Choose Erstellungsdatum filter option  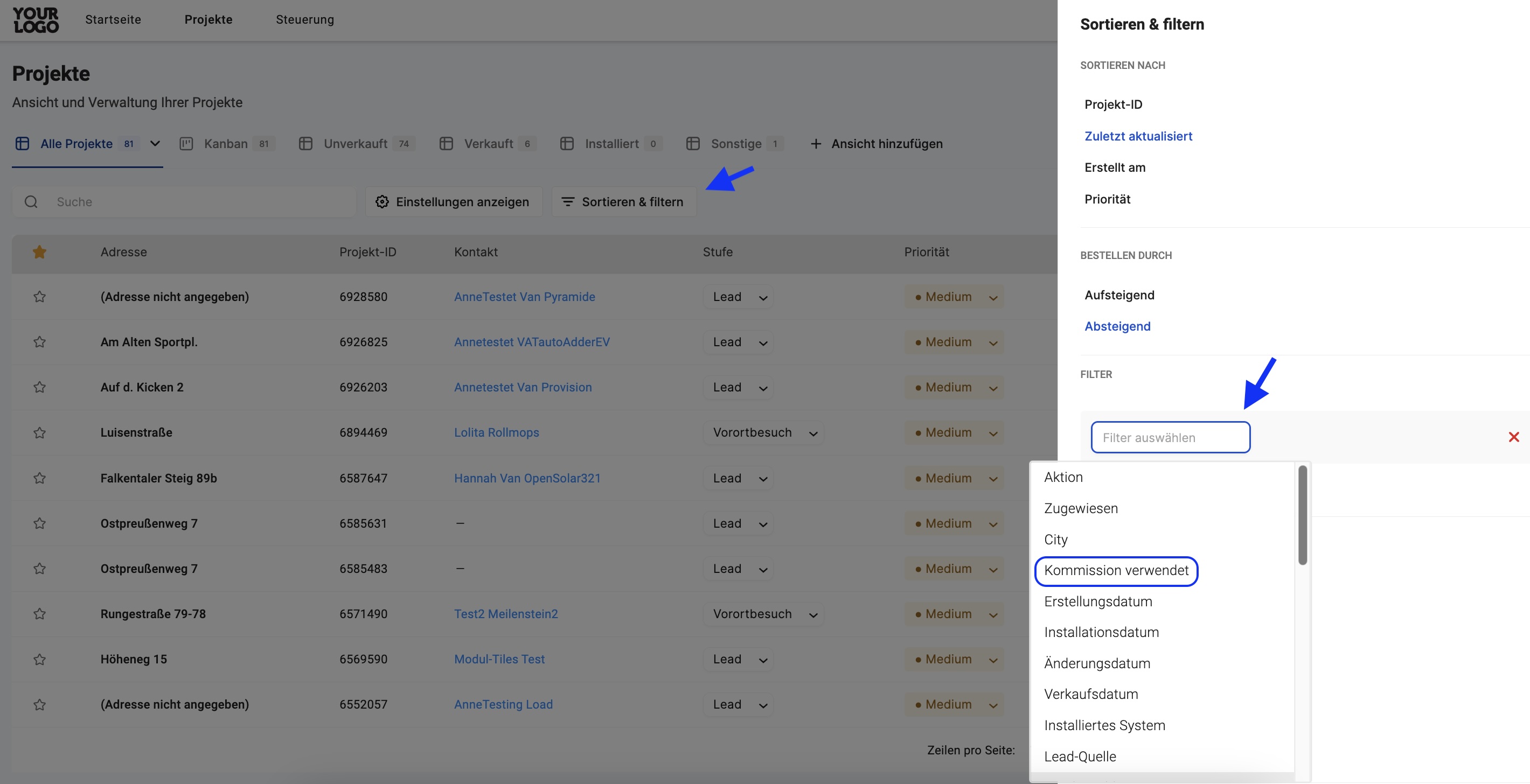pos(1097,601)
